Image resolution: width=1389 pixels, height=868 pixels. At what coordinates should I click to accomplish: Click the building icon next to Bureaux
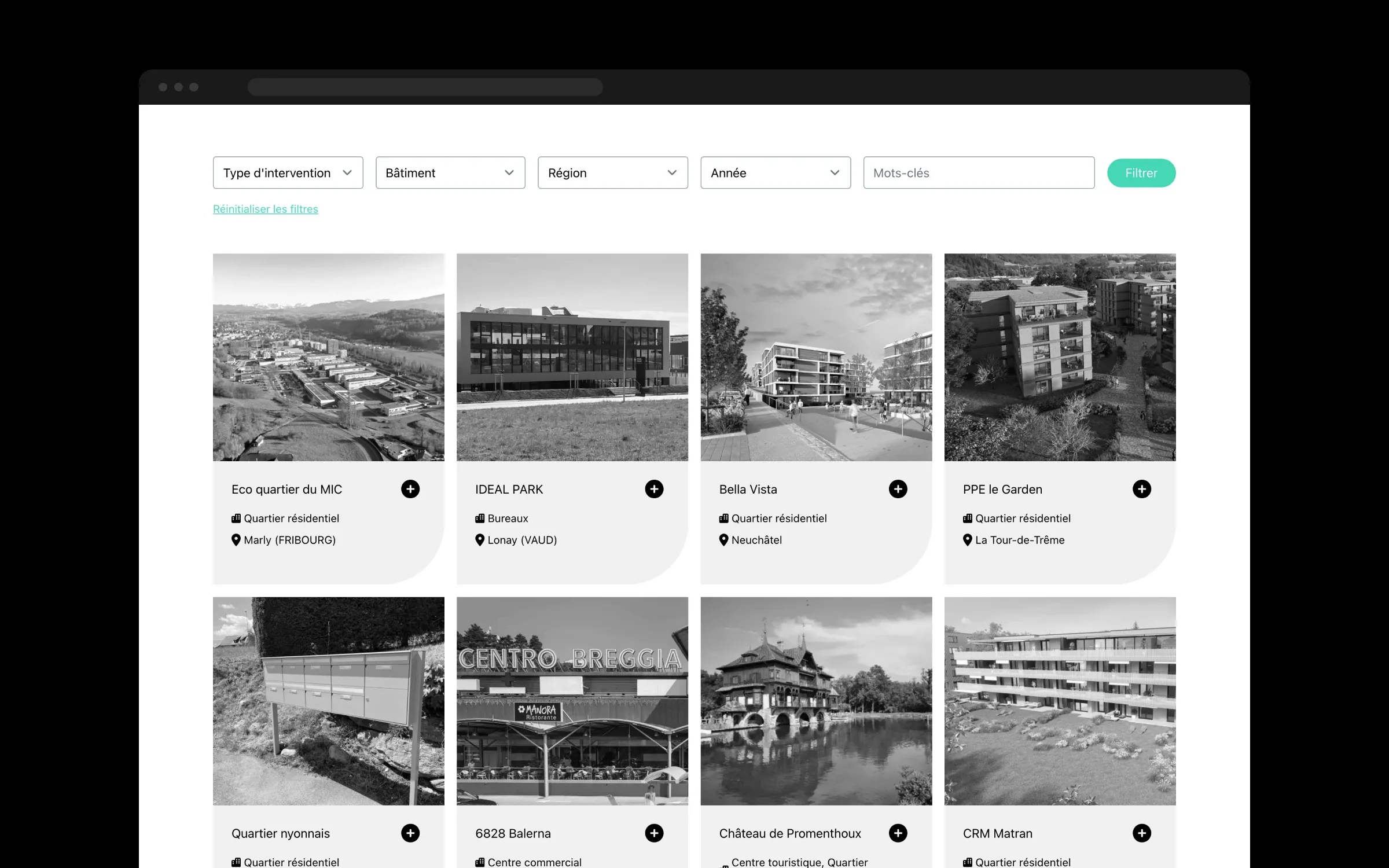[x=480, y=518]
